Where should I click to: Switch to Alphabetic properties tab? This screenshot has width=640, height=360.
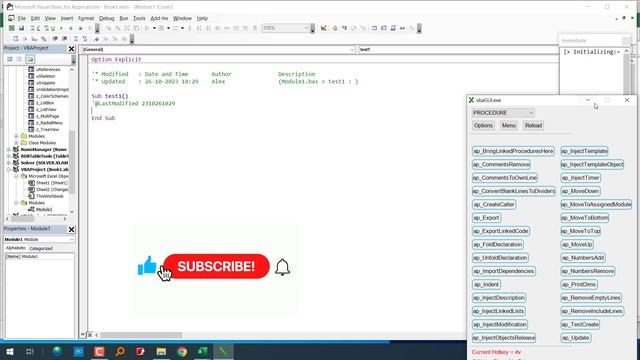point(16,248)
